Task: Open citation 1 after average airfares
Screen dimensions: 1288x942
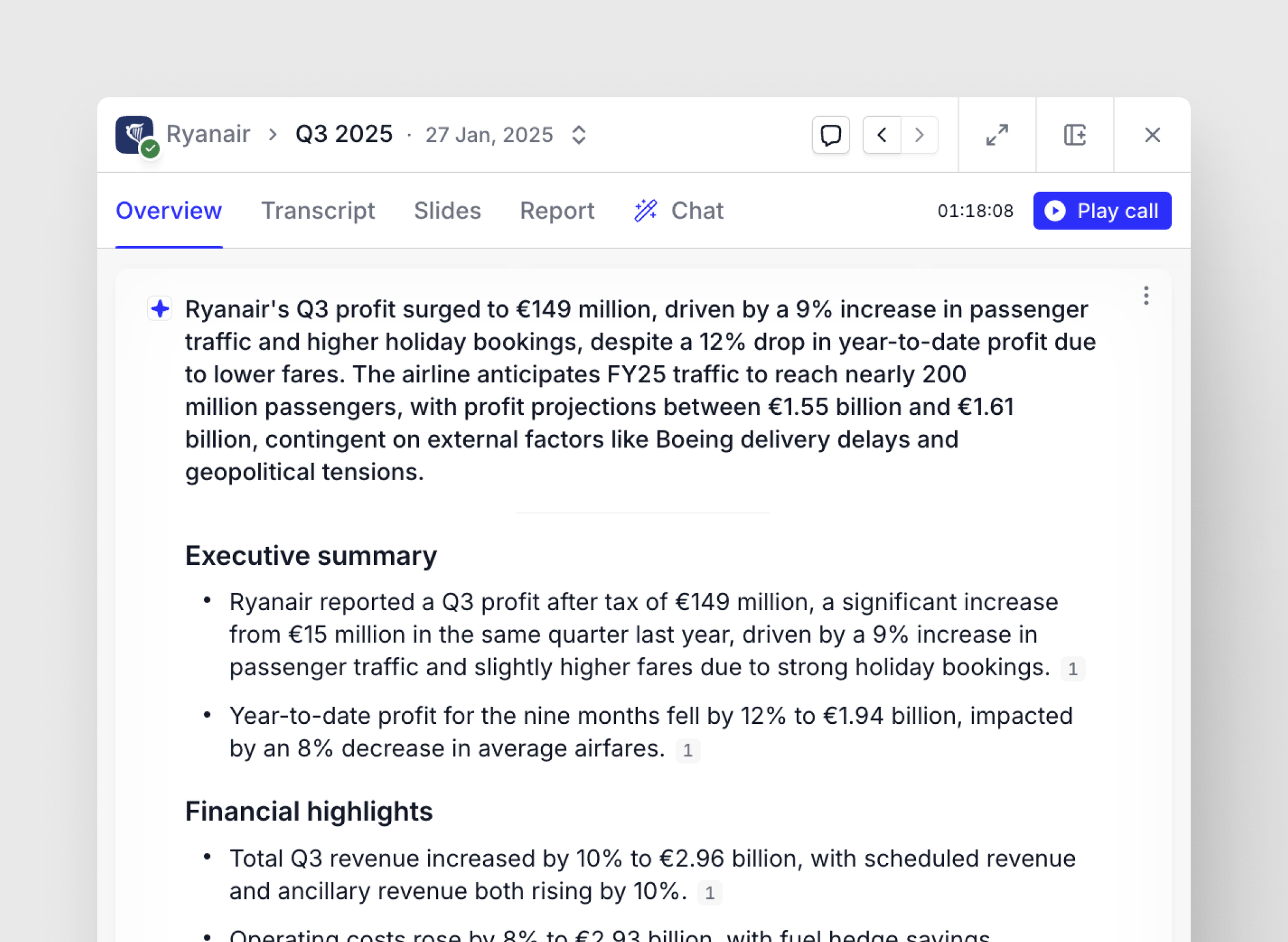Action: pyautogui.click(x=688, y=751)
